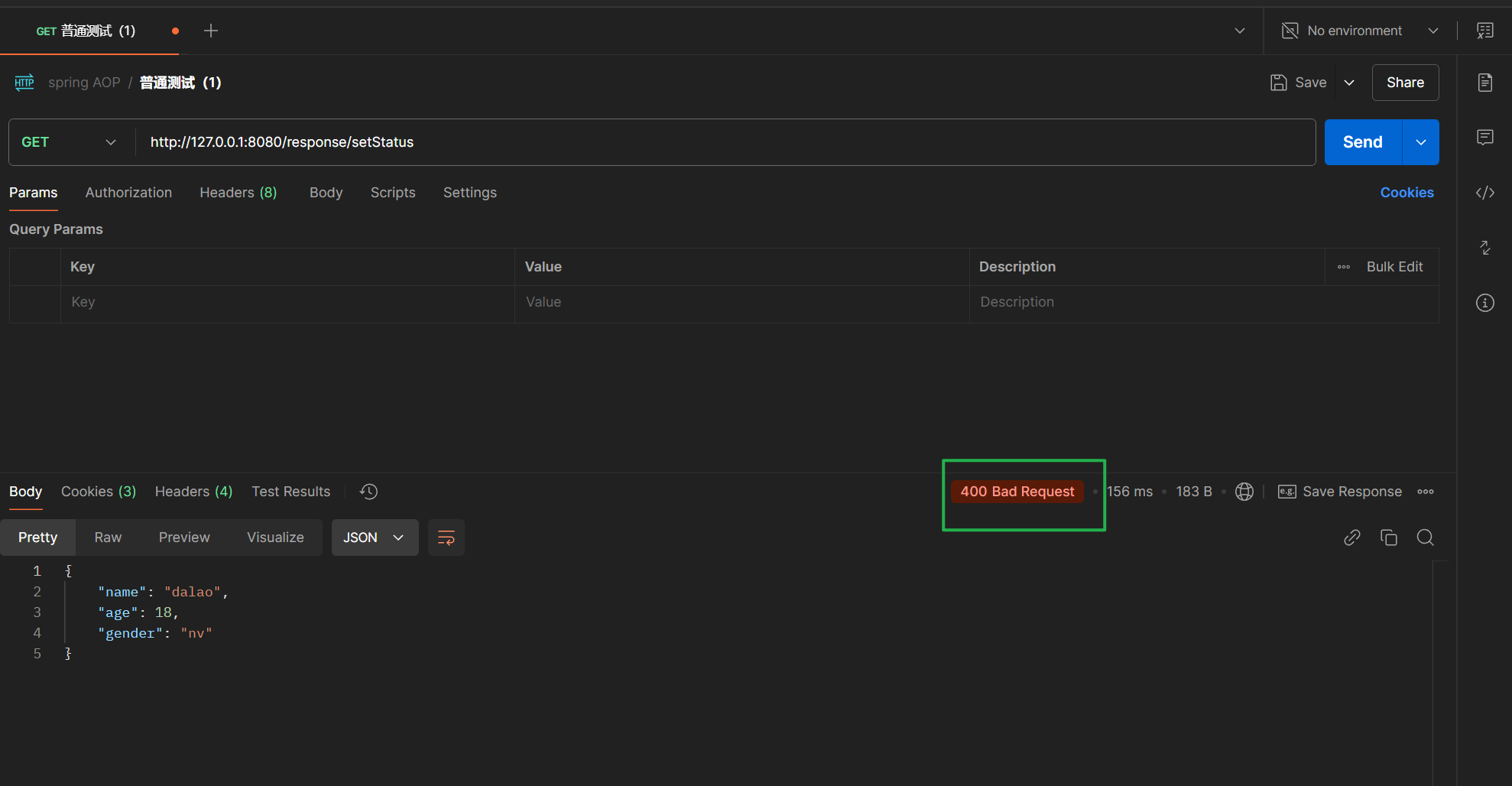This screenshot has width=1512, height=786.
Task: Click the 183 B response size
Action: pyautogui.click(x=1194, y=492)
